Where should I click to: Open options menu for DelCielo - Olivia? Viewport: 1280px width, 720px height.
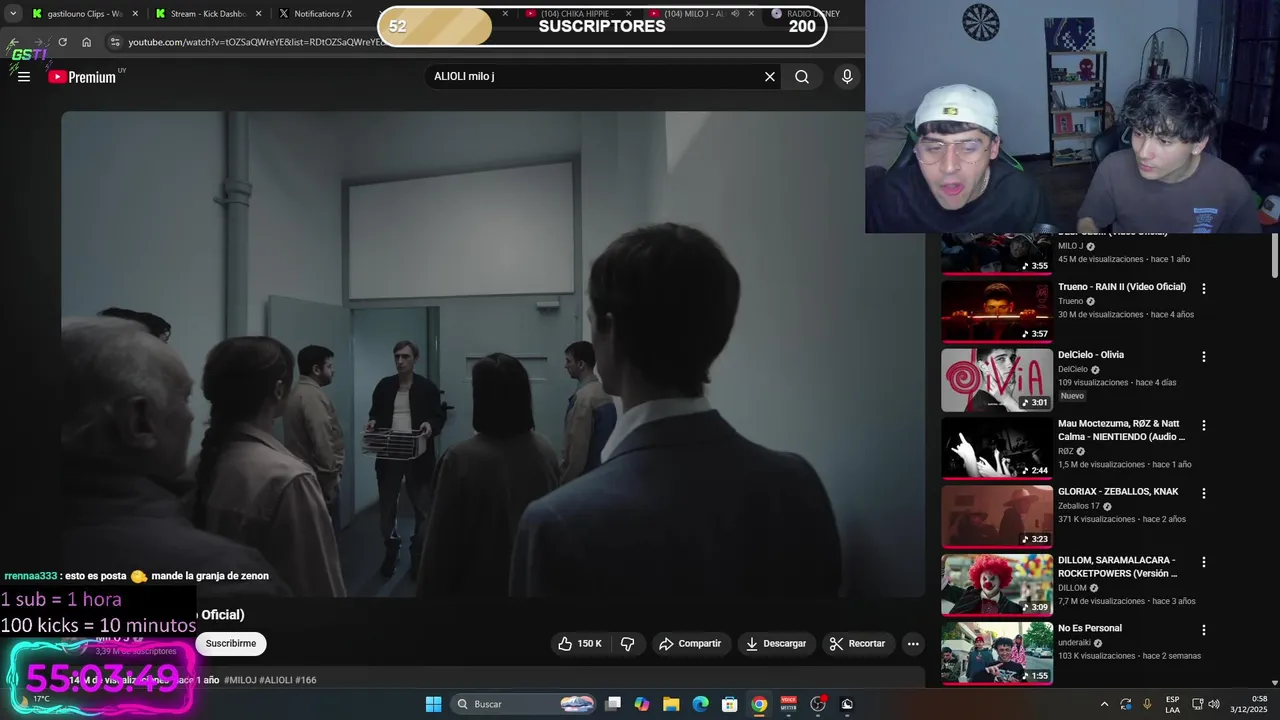(1204, 356)
